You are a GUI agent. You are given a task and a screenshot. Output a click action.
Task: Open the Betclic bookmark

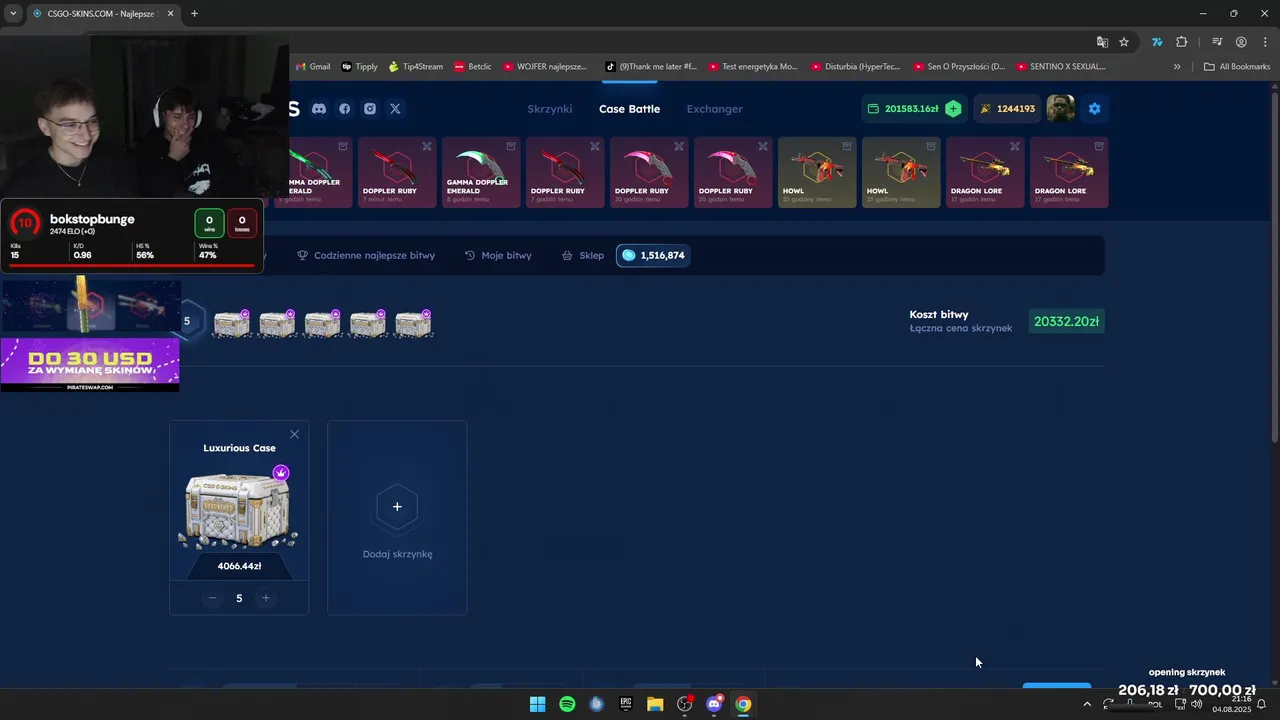[x=473, y=67]
